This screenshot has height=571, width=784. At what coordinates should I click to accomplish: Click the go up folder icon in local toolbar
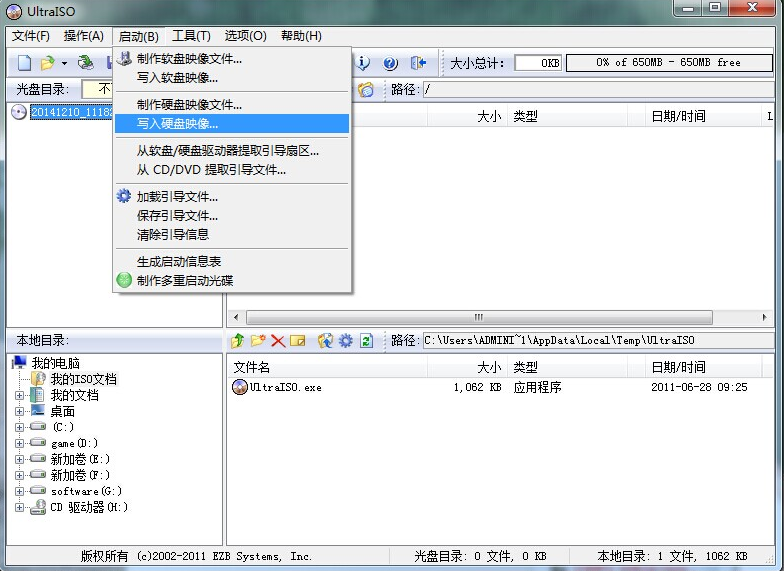coord(238,341)
